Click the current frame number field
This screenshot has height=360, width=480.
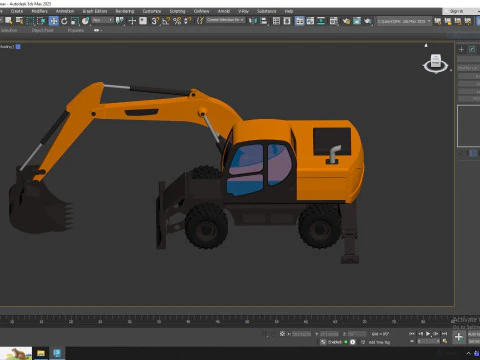tap(429, 341)
